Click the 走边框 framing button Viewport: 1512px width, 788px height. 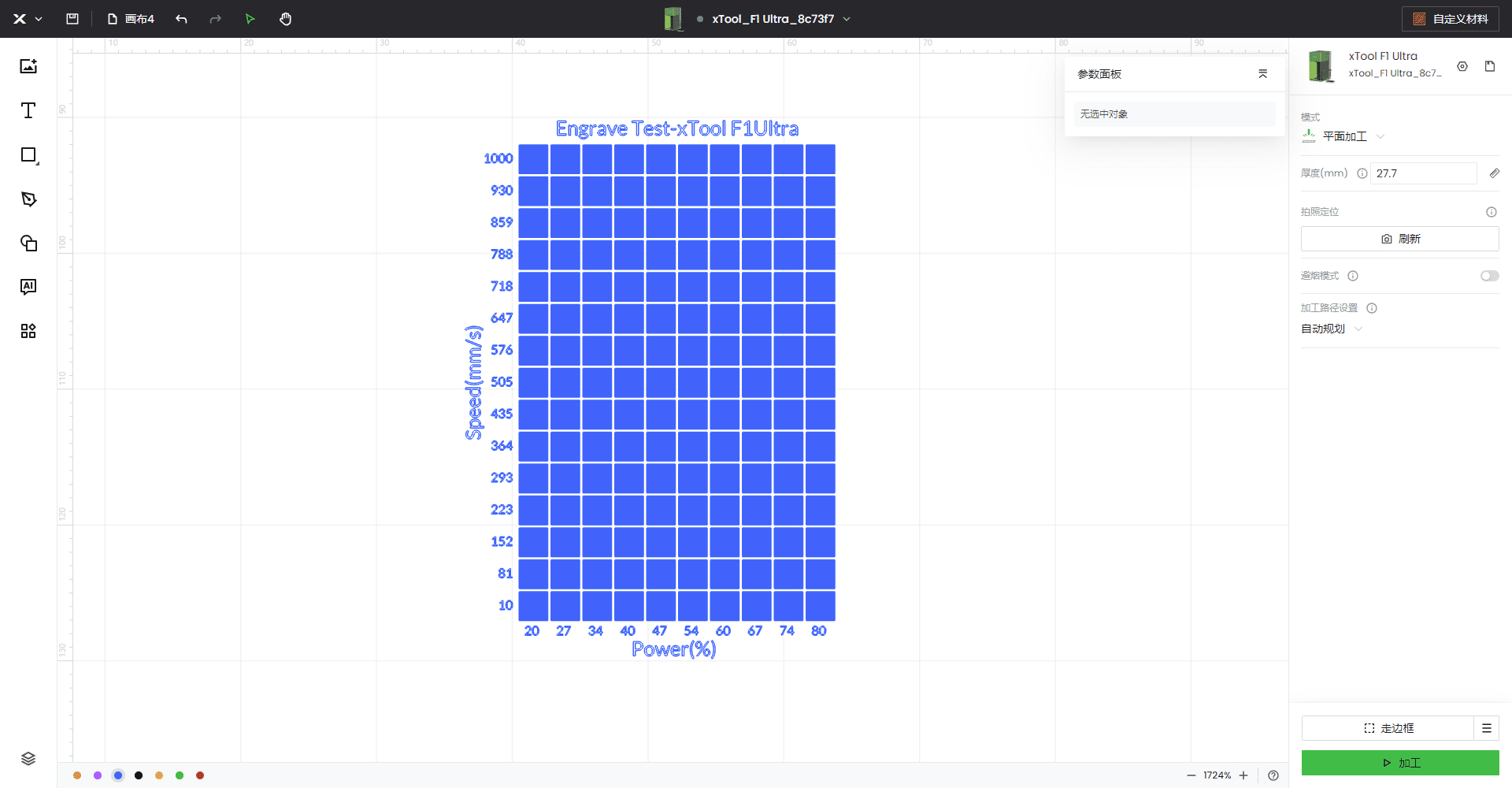click(x=1388, y=728)
